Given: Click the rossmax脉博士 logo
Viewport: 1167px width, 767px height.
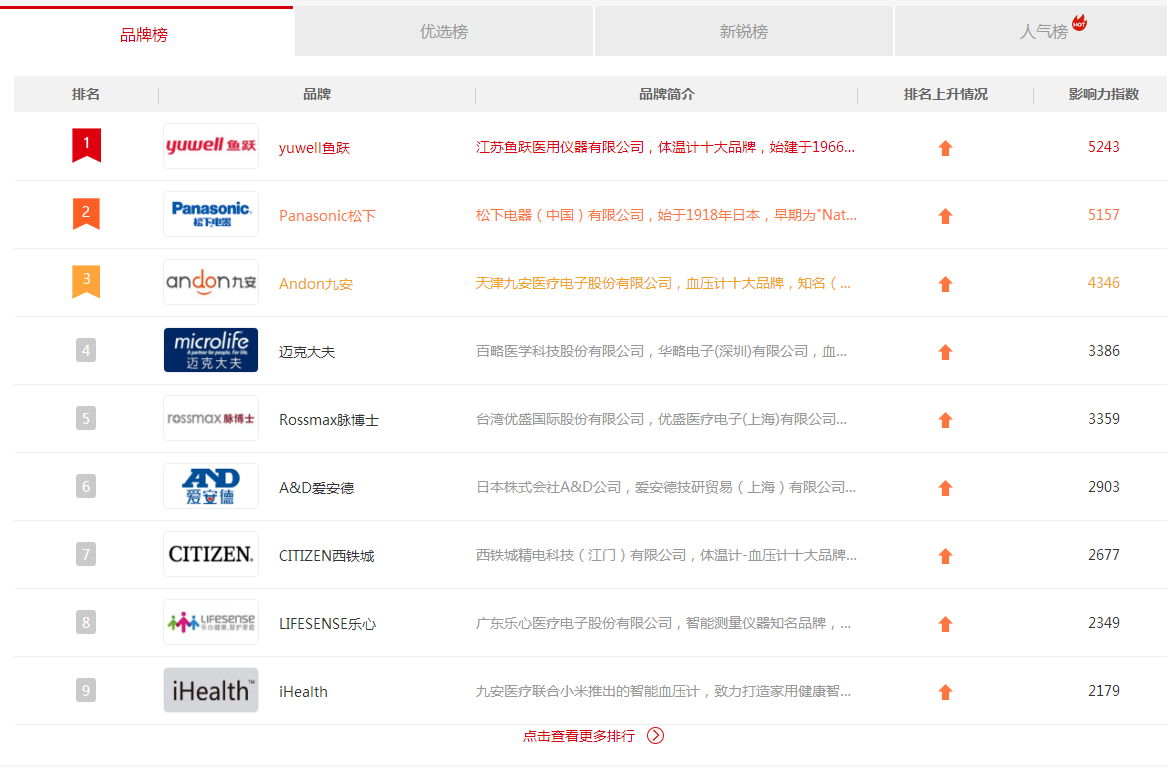Looking at the screenshot, I should click(211, 418).
